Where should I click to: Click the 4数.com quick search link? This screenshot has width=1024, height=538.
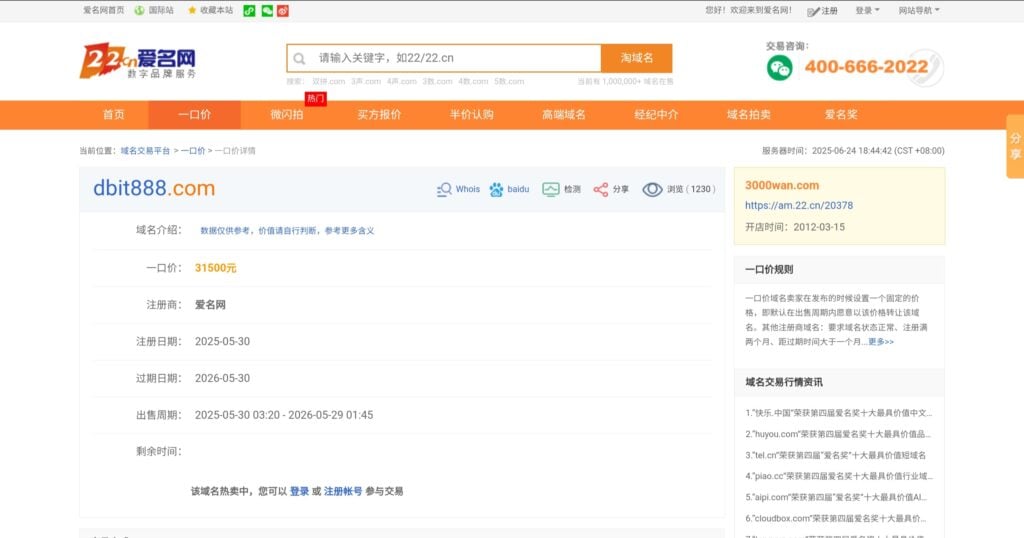click(x=473, y=82)
